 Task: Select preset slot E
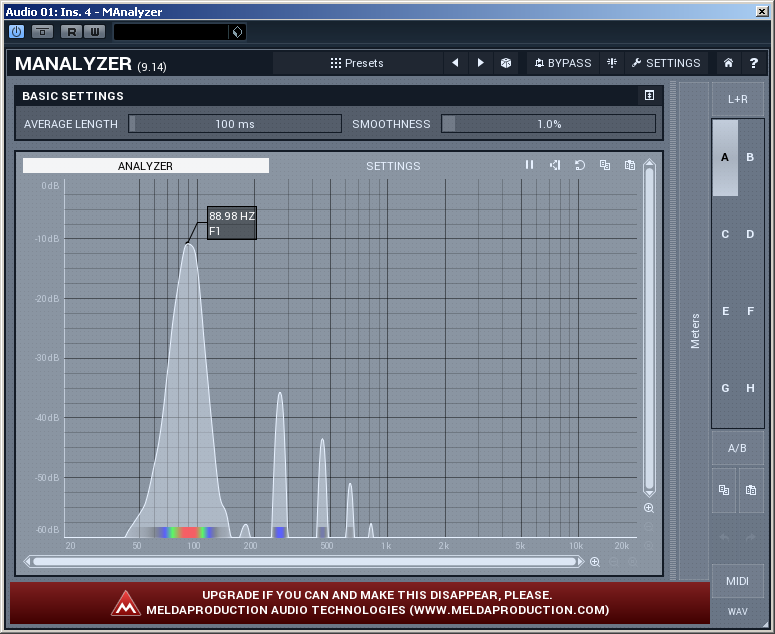click(725, 311)
